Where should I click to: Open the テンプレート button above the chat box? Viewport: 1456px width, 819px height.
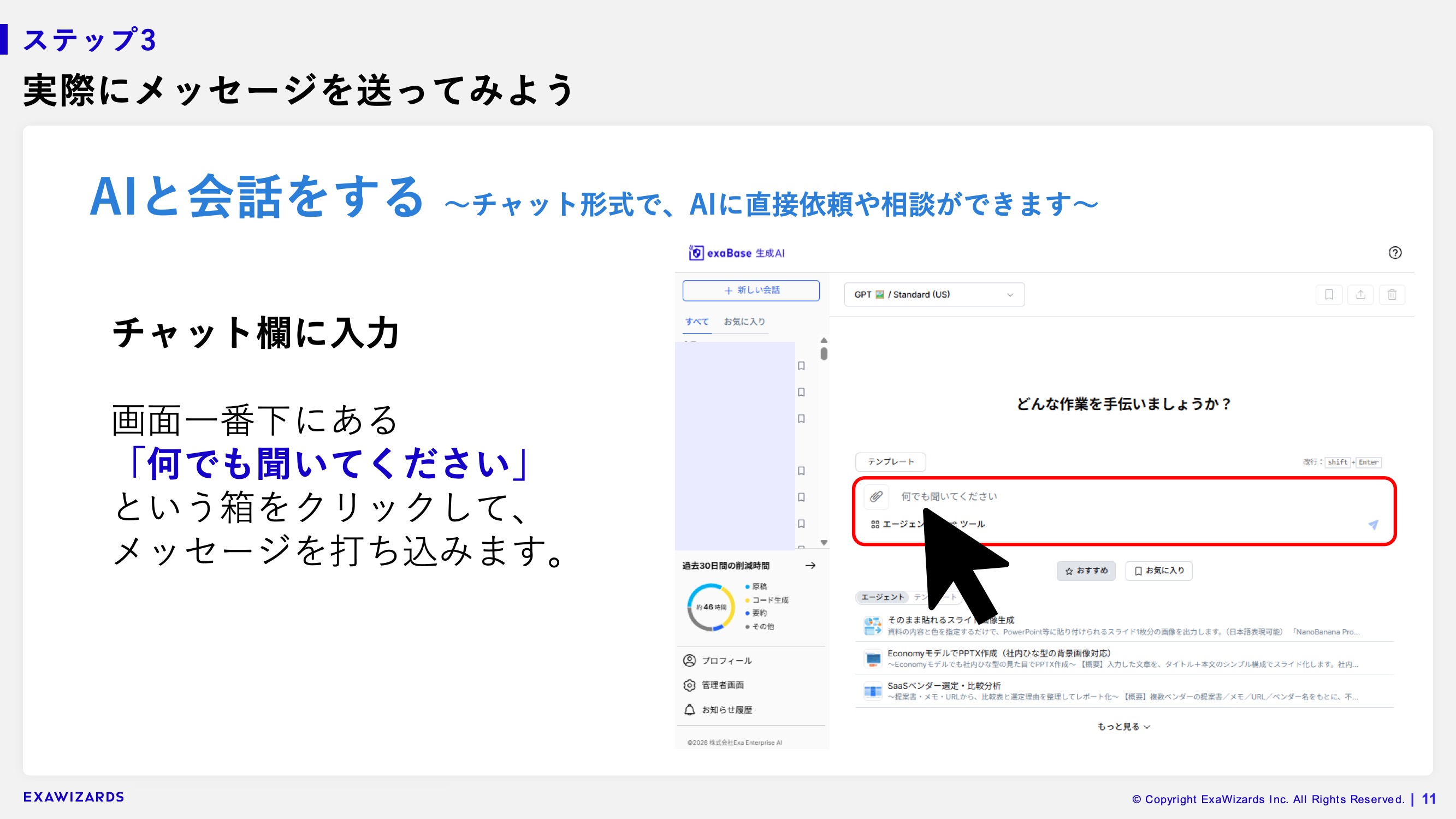pos(890,461)
